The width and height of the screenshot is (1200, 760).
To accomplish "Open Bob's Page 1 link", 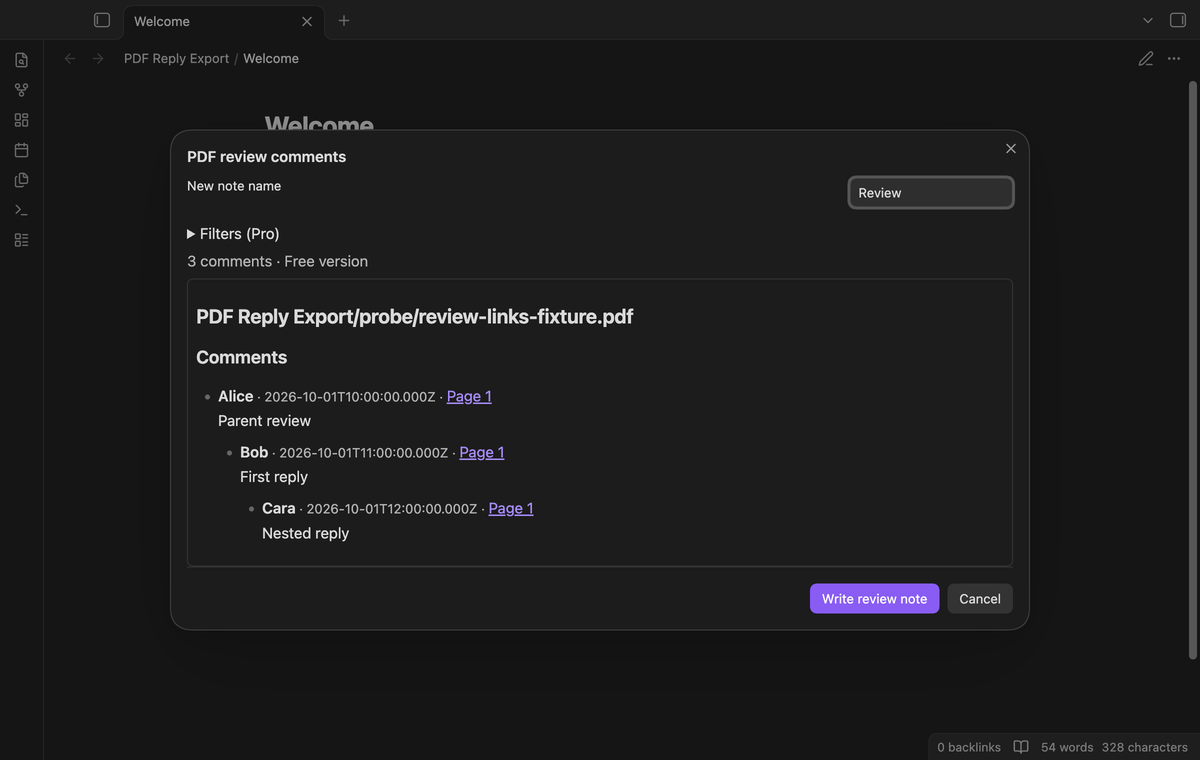I will [x=482, y=452].
